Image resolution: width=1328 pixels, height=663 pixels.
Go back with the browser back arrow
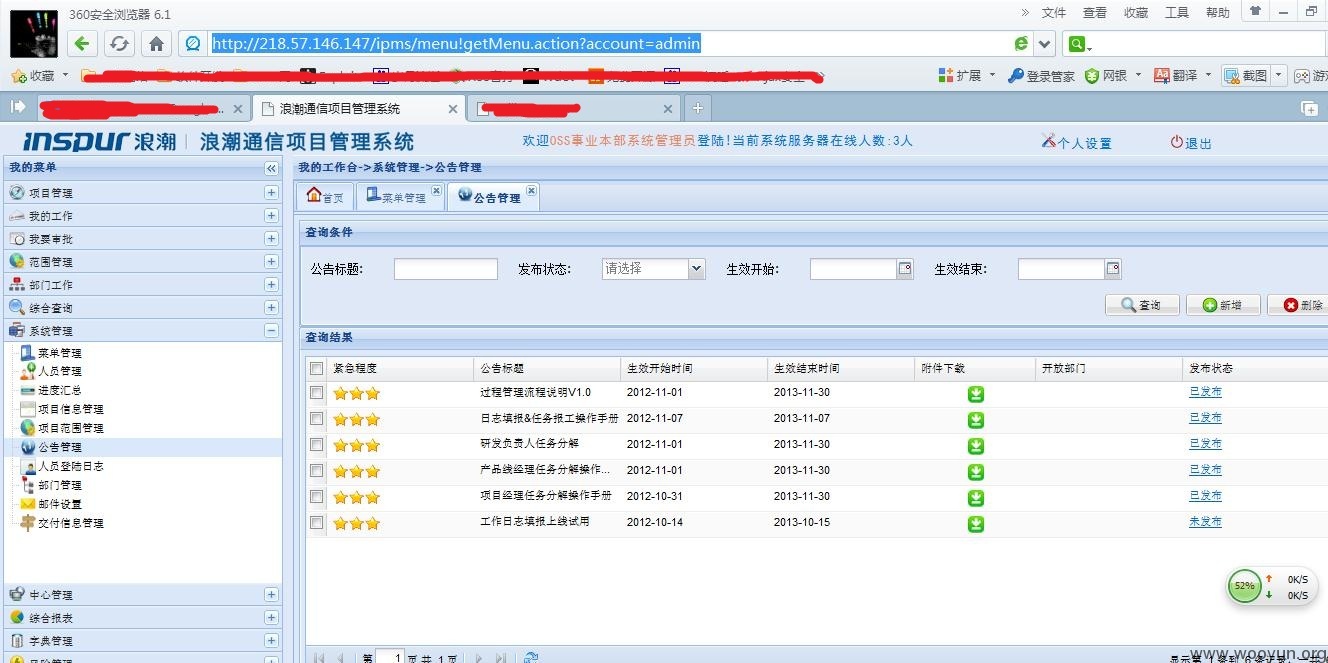[82, 43]
